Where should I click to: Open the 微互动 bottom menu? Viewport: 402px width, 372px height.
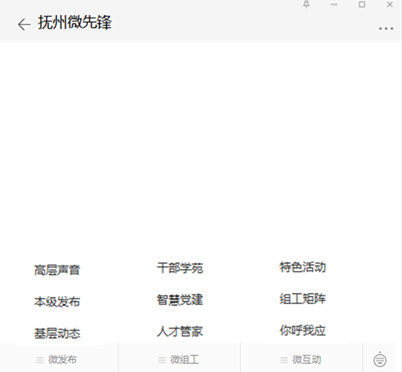301,360
